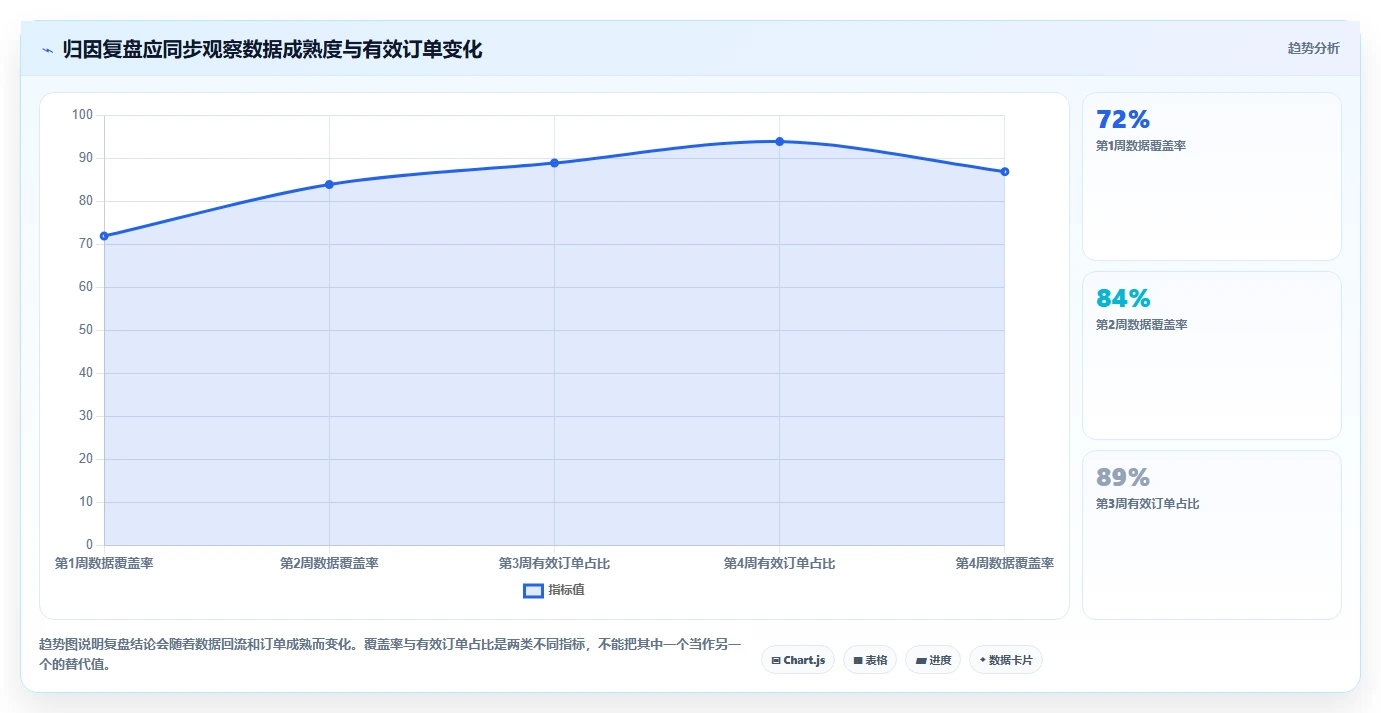This screenshot has height=713, width=1381.
Task: Select the 进度 tag chip
Action: coord(933,660)
